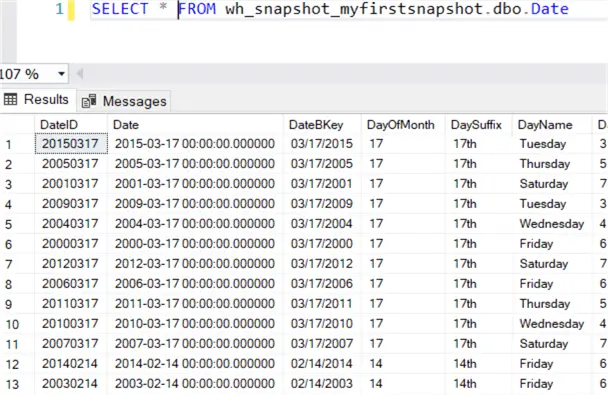
Task: Select cell 20070317 in DateID column
Action: [71, 344]
